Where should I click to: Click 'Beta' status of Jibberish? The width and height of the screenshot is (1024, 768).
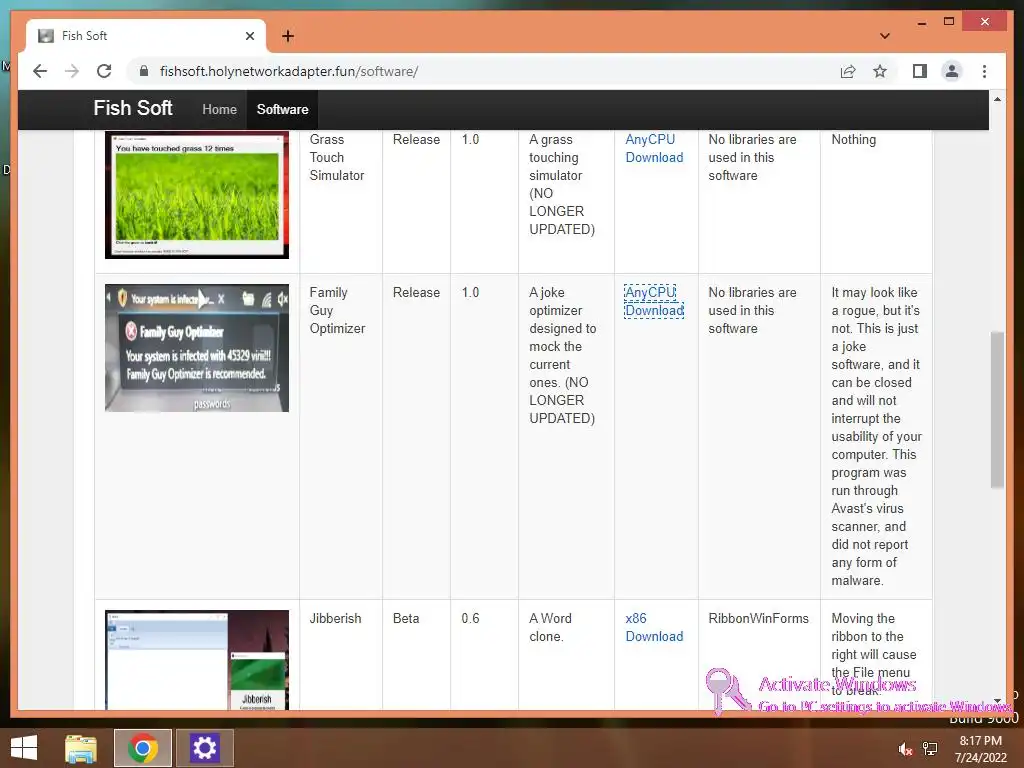(x=406, y=618)
